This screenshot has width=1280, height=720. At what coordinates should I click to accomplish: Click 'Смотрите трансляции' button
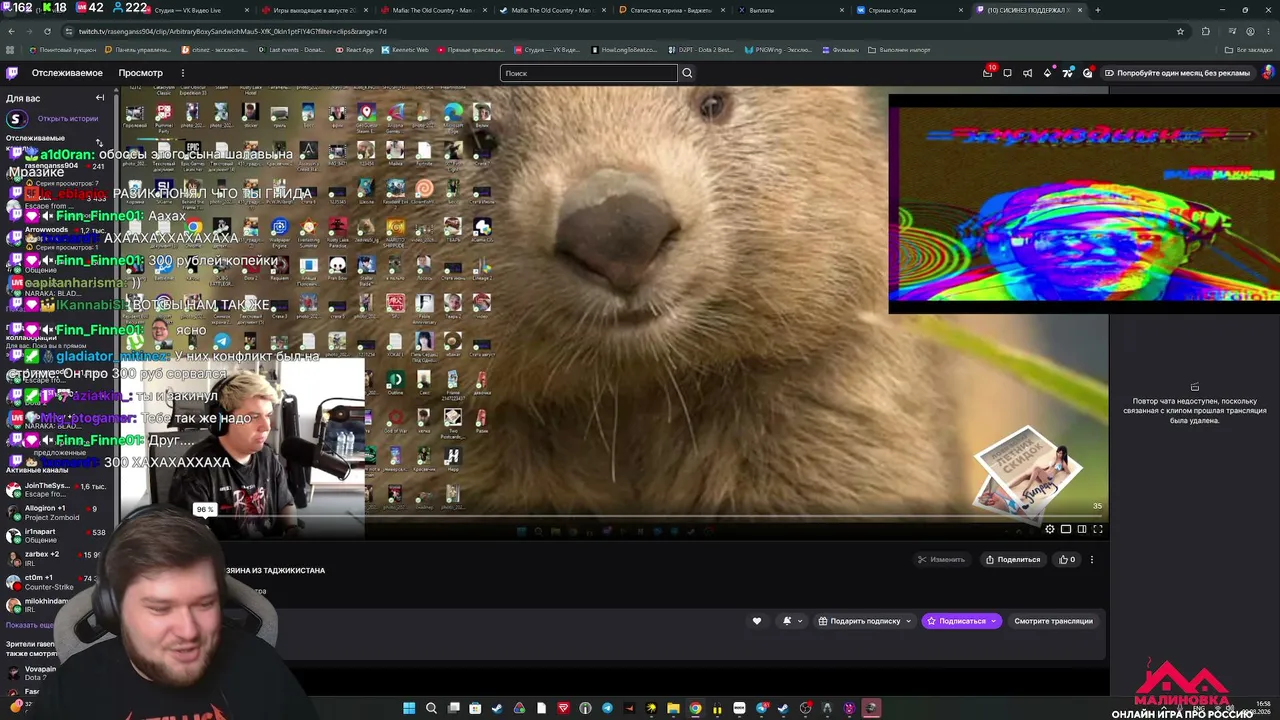pyautogui.click(x=1053, y=621)
